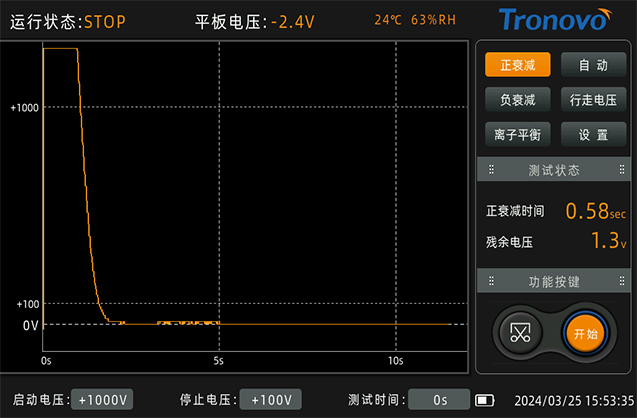637x418 pixels.
Task: Tap the orange 开始 start button
Action: (585, 334)
